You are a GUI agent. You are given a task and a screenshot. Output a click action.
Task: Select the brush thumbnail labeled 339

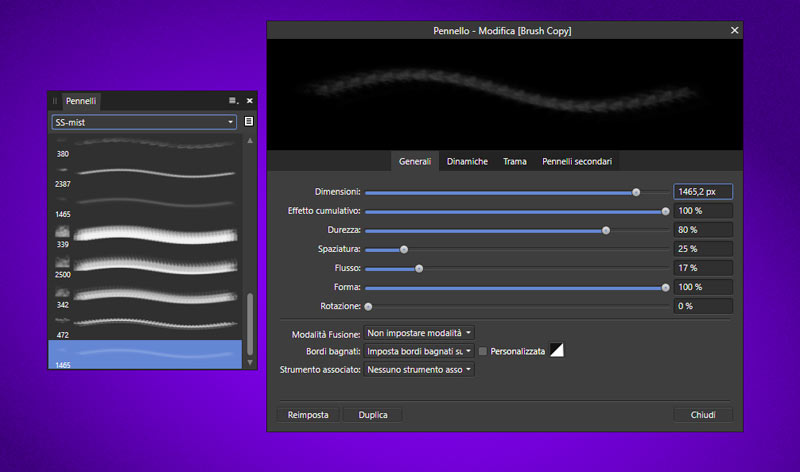[x=145, y=237]
